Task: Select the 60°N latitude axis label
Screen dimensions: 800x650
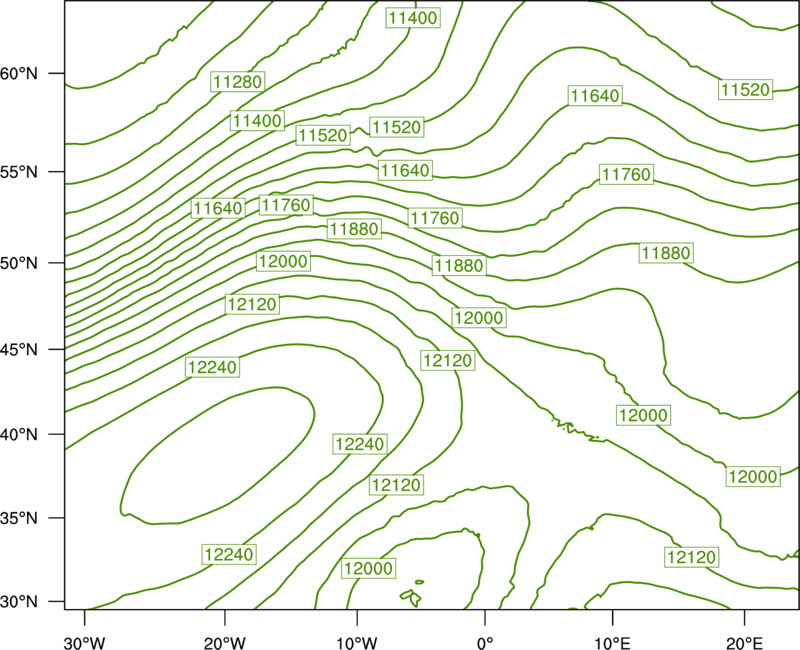Action: coord(19,74)
